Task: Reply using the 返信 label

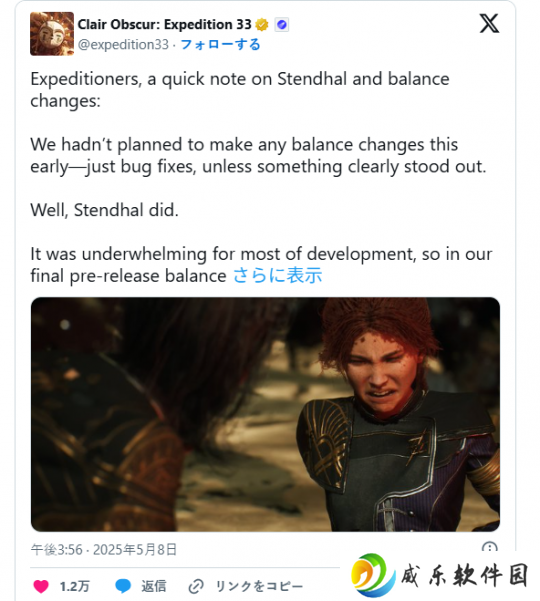Action: (154, 586)
